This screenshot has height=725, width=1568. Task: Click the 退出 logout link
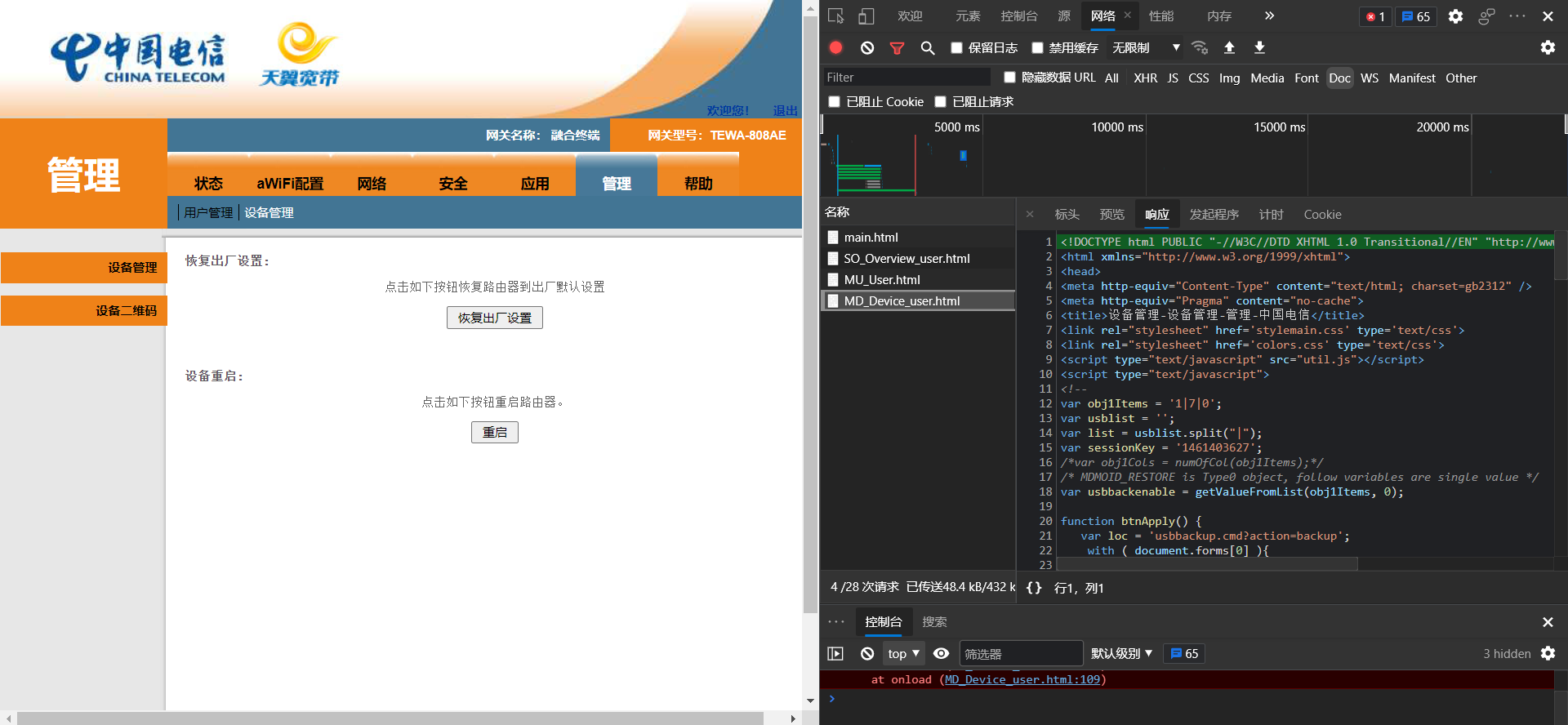(x=786, y=111)
